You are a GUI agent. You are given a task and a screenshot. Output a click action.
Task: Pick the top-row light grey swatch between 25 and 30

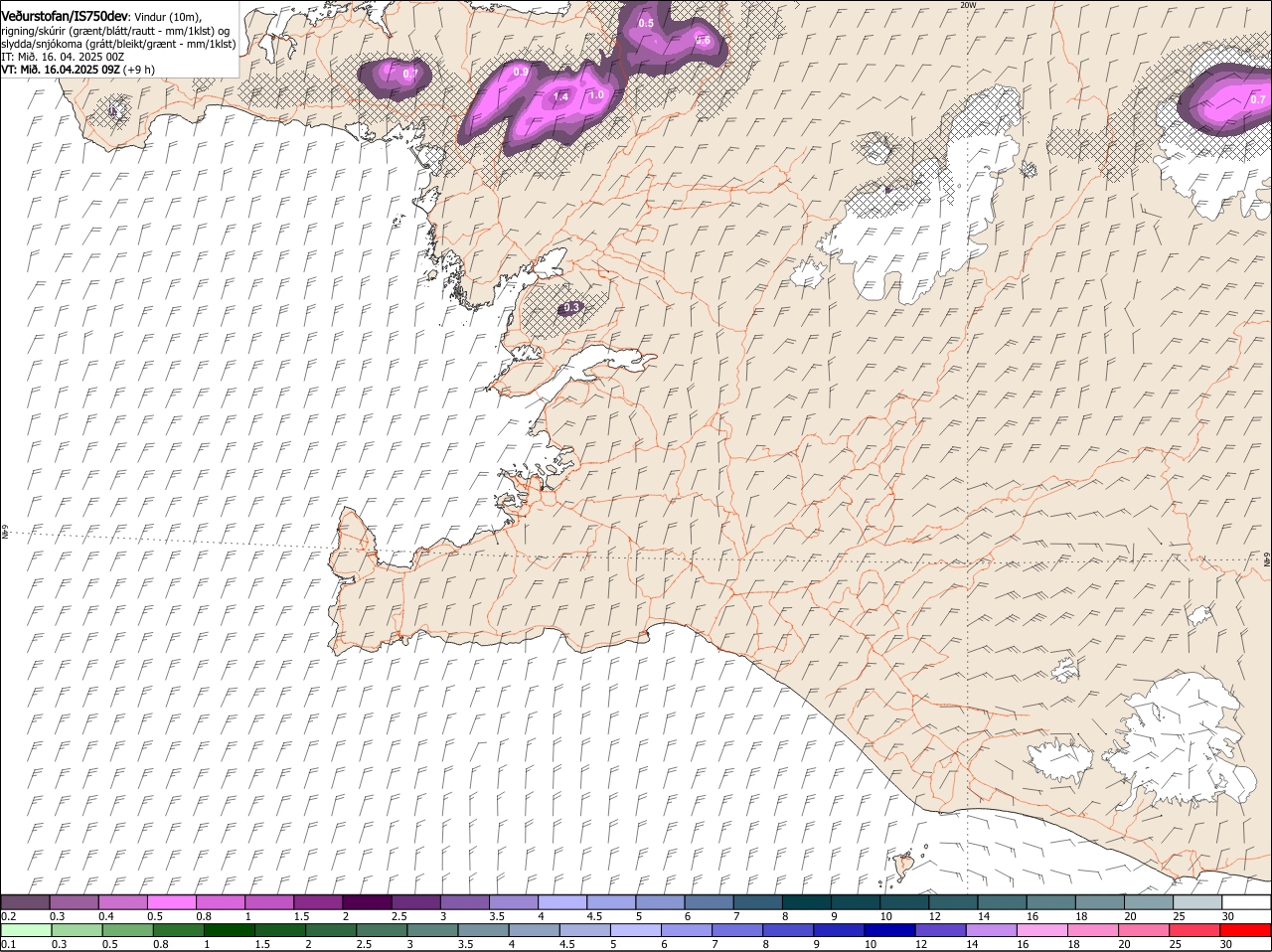(x=1197, y=902)
